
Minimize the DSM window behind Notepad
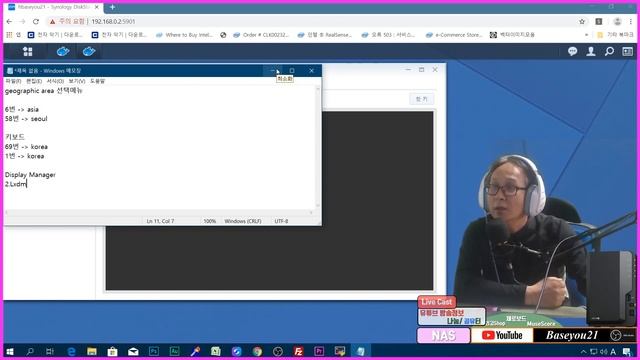(x=408, y=70)
